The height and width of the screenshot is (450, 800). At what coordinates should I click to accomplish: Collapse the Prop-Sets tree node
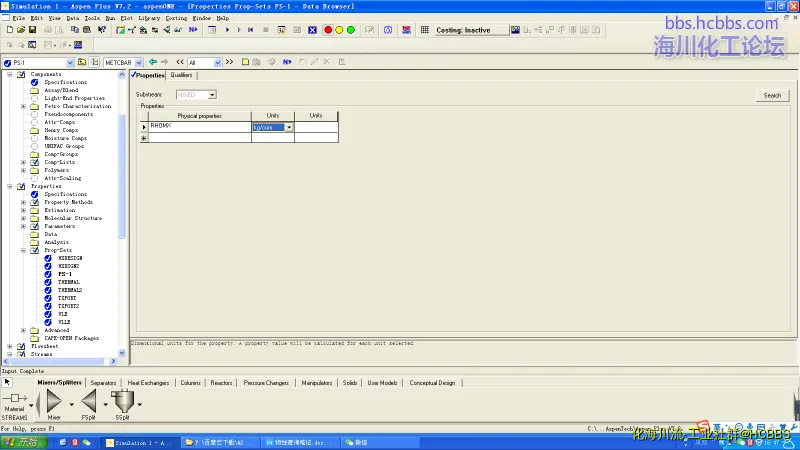(x=23, y=250)
